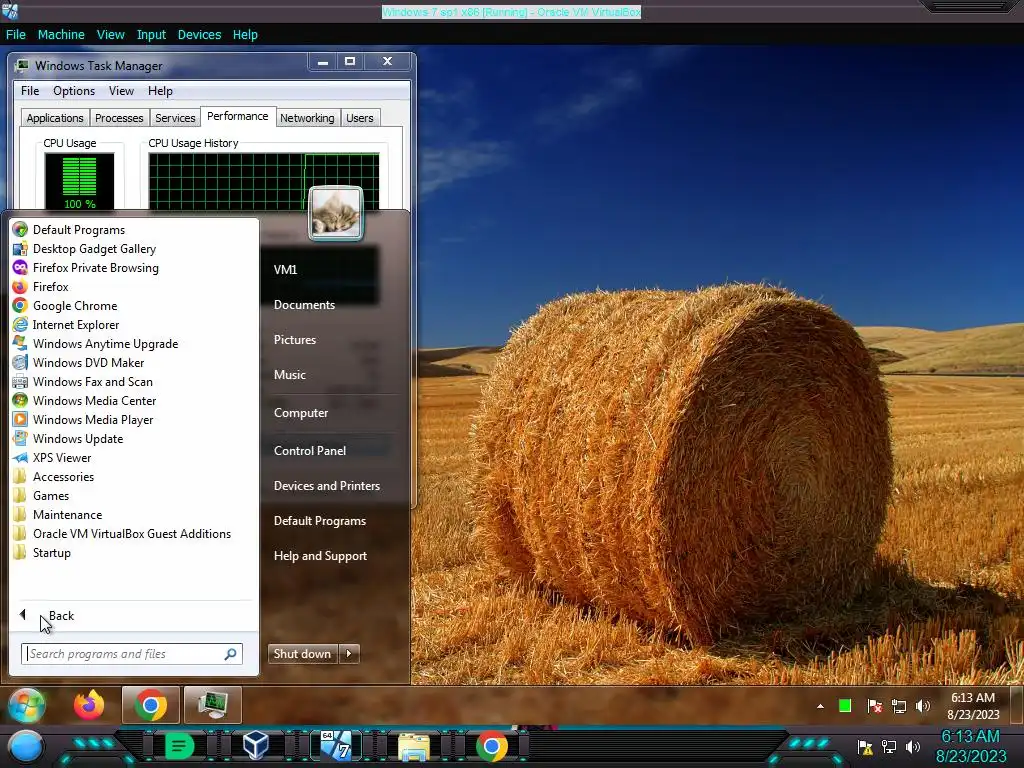Open Control Panel from the Start menu

310,451
